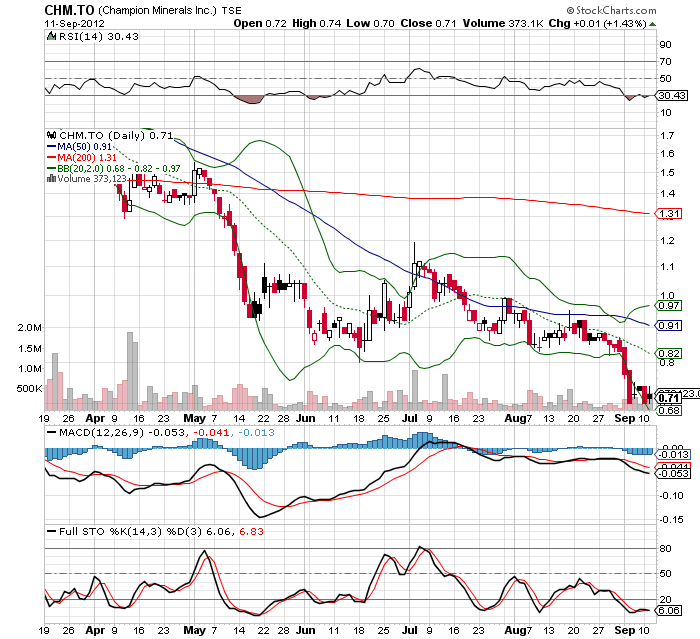Viewport: 700px width, 639px height.
Task: Click the Volume 373.1K header value
Action: coord(503,23)
